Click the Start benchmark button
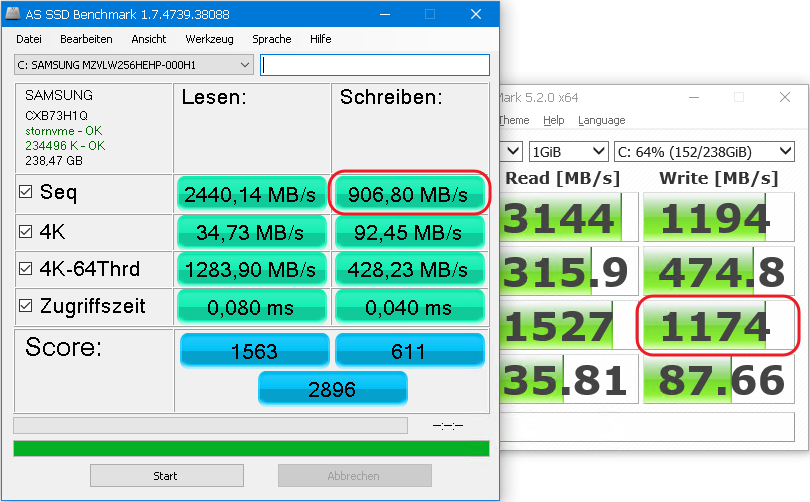This screenshot has height=502, width=810. tap(167, 476)
